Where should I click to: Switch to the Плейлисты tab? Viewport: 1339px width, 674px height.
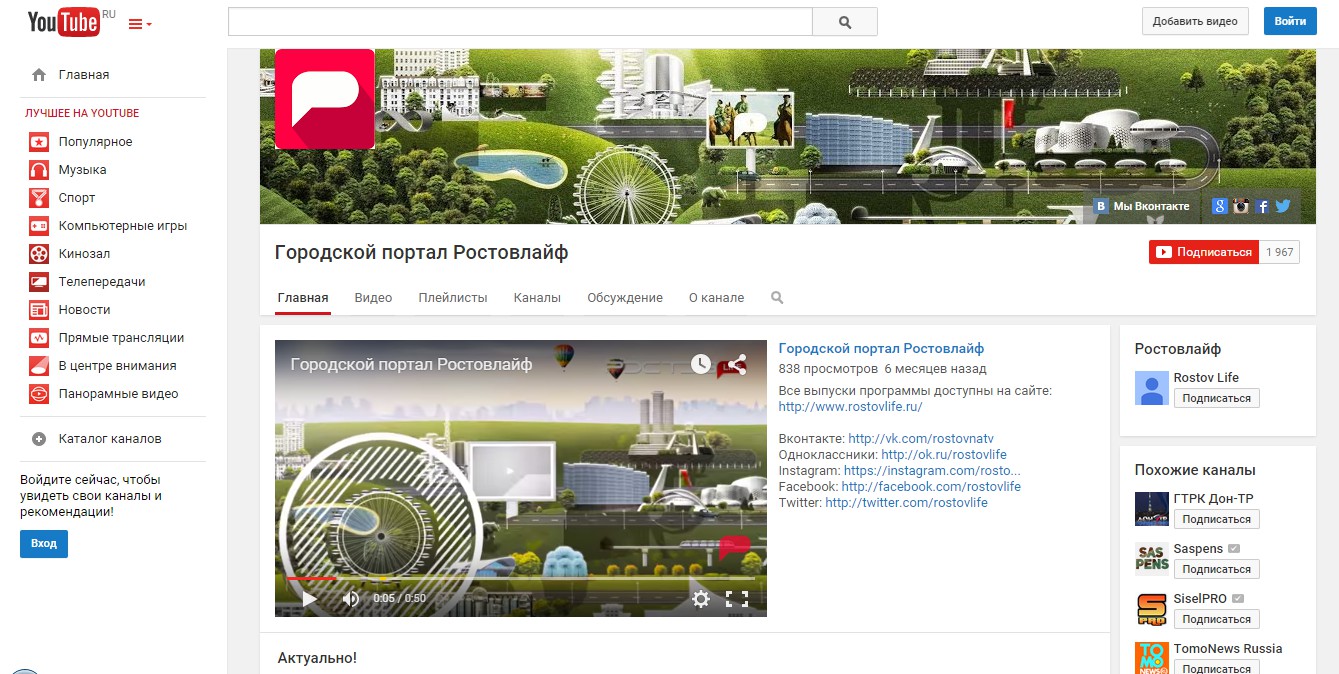click(x=453, y=298)
